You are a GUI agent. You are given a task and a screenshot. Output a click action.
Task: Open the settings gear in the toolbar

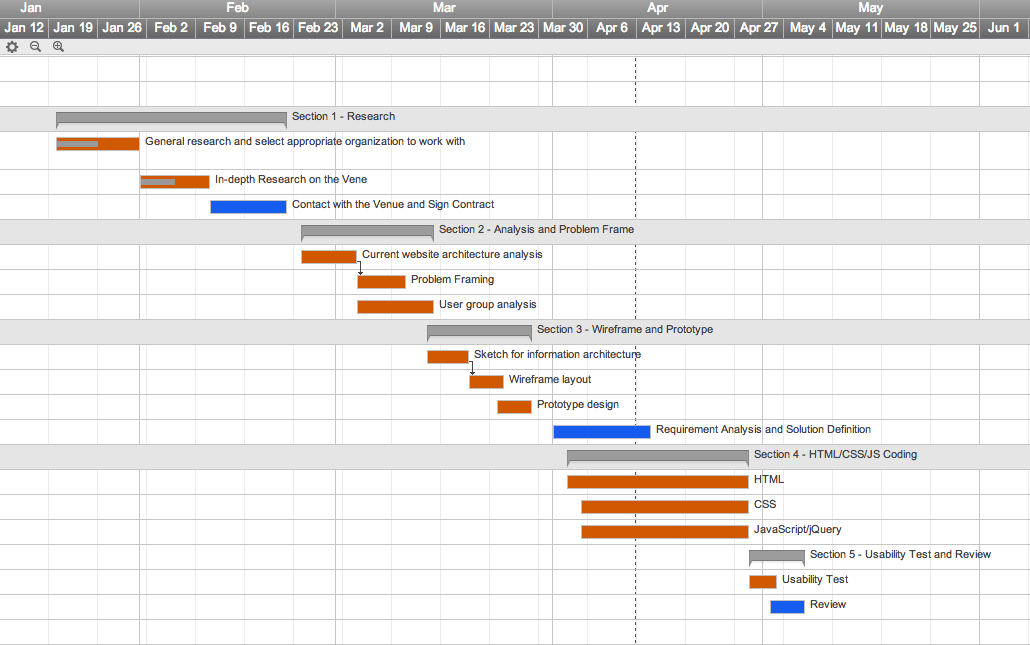point(12,47)
